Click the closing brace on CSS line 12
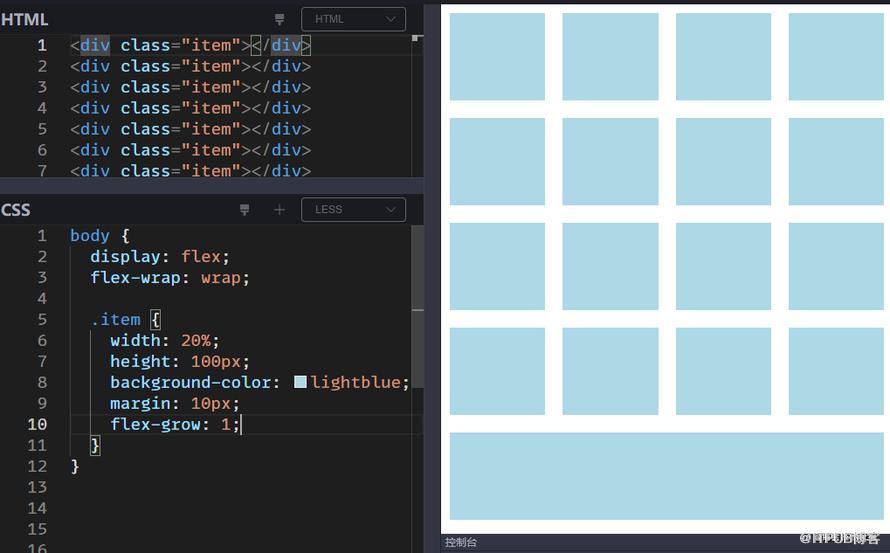This screenshot has width=890, height=553. (75, 467)
